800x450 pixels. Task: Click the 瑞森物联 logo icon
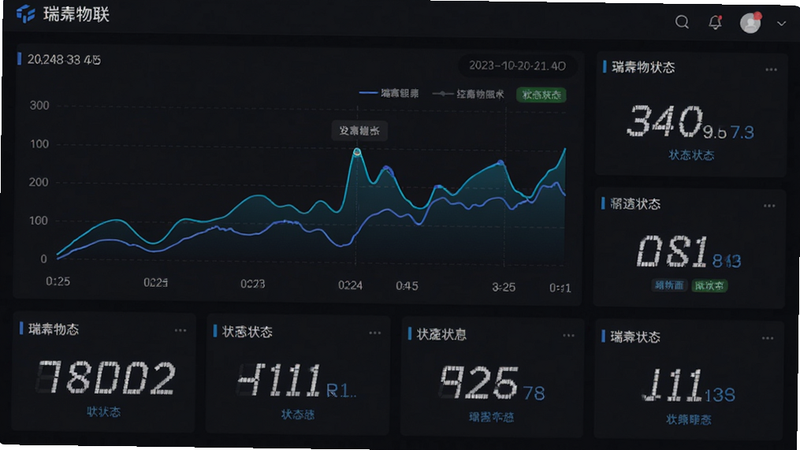click(26, 14)
